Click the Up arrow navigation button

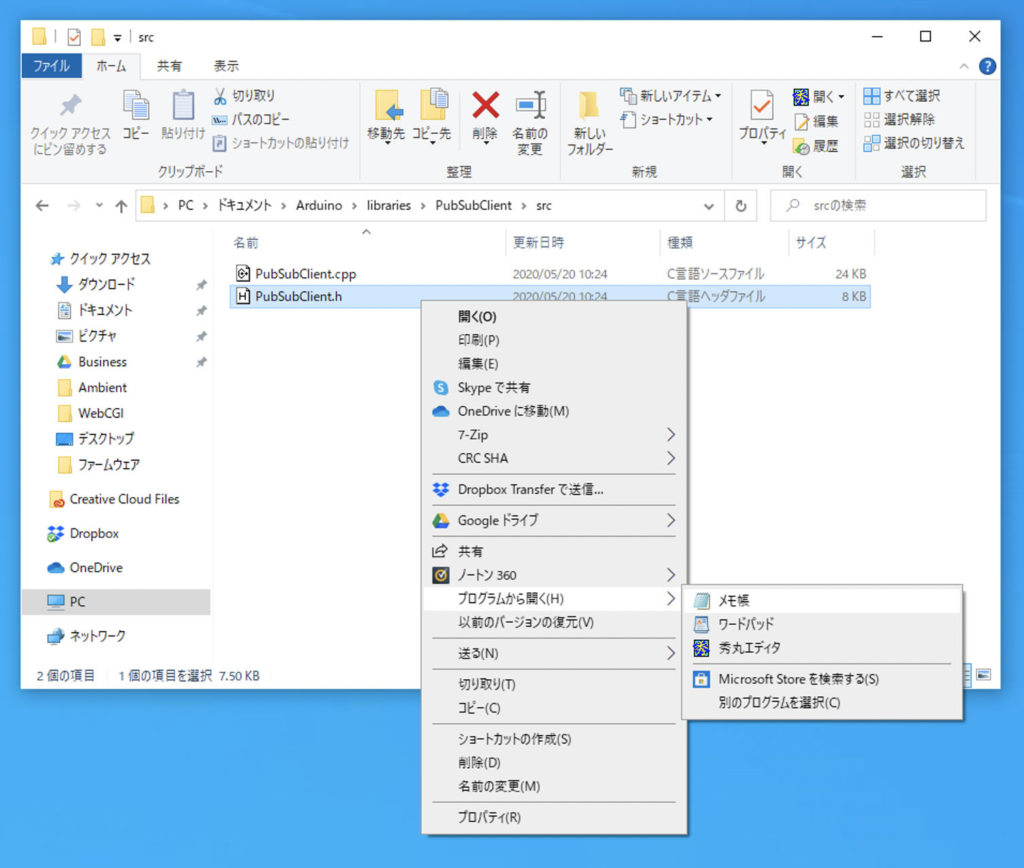click(x=121, y=206)
